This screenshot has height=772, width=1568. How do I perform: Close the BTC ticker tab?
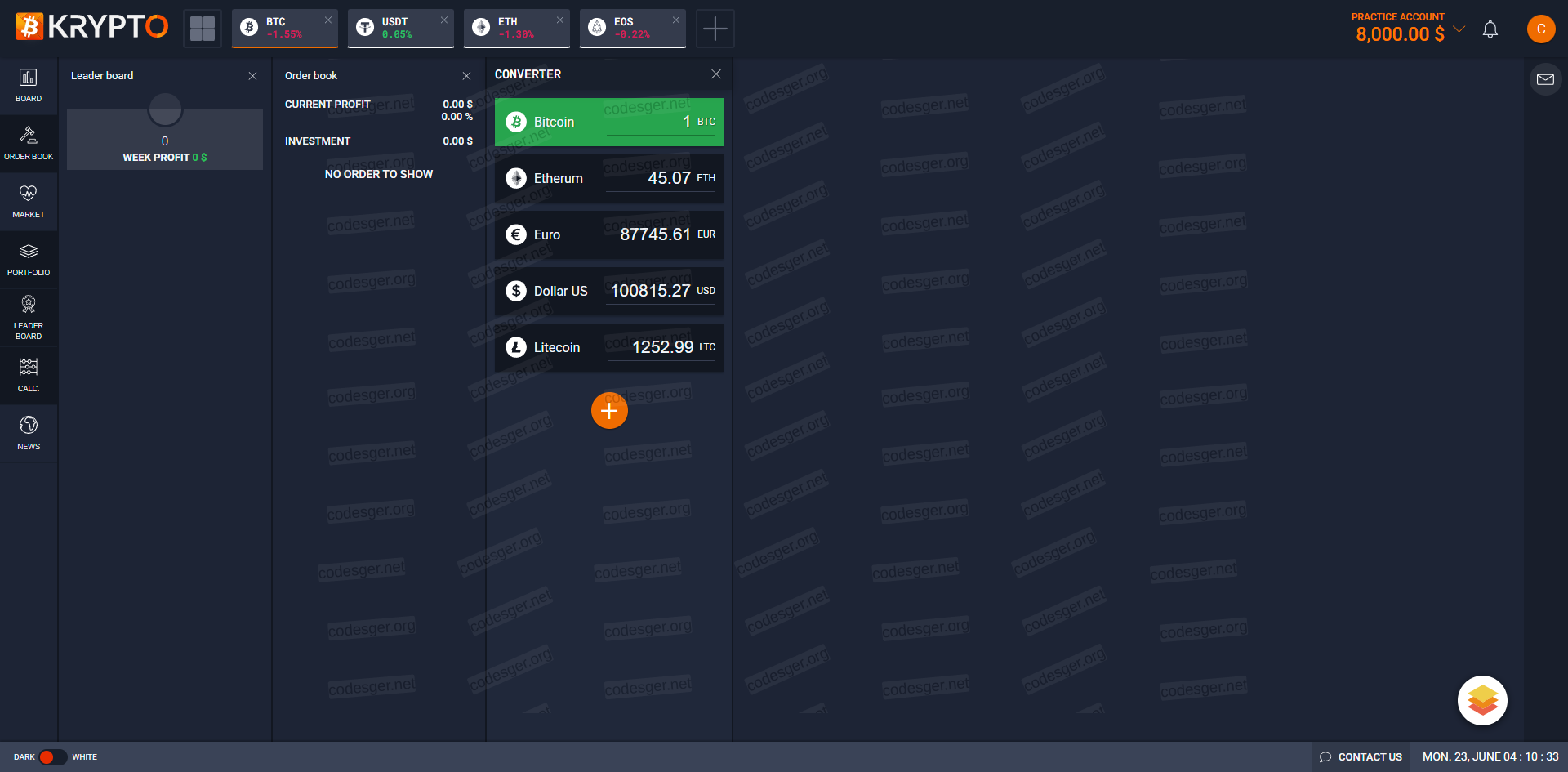pos(328,20)
